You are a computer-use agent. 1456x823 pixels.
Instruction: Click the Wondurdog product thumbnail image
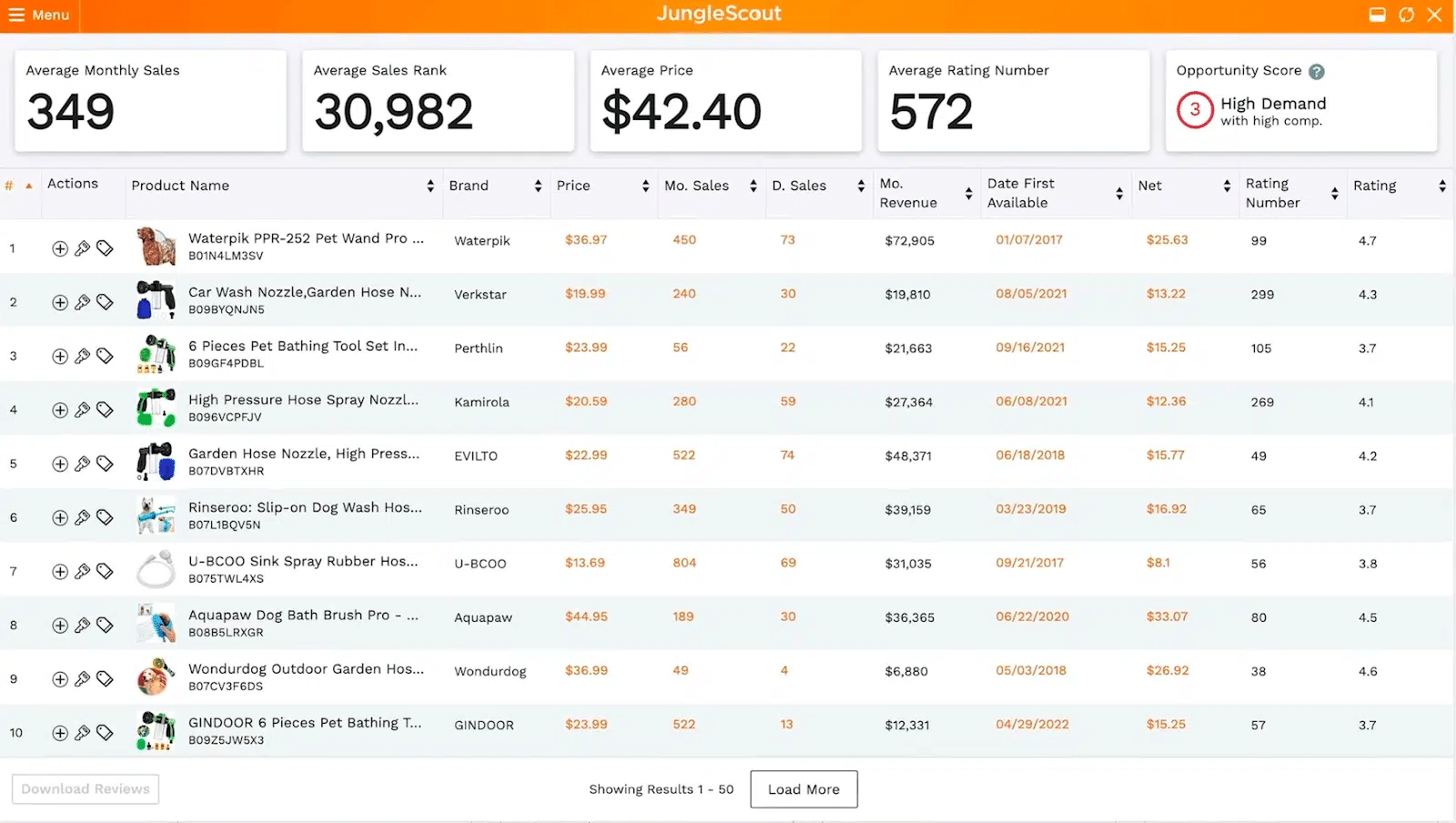click(156, 678)
